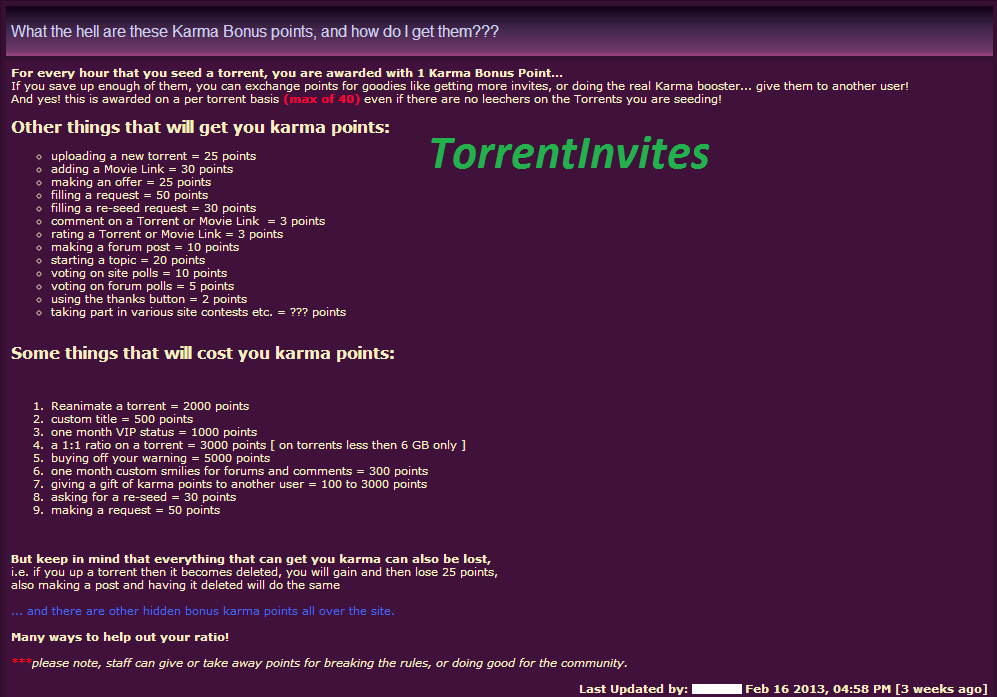Click 'asking for a re-seed = 30 points'

coord(143,497)
